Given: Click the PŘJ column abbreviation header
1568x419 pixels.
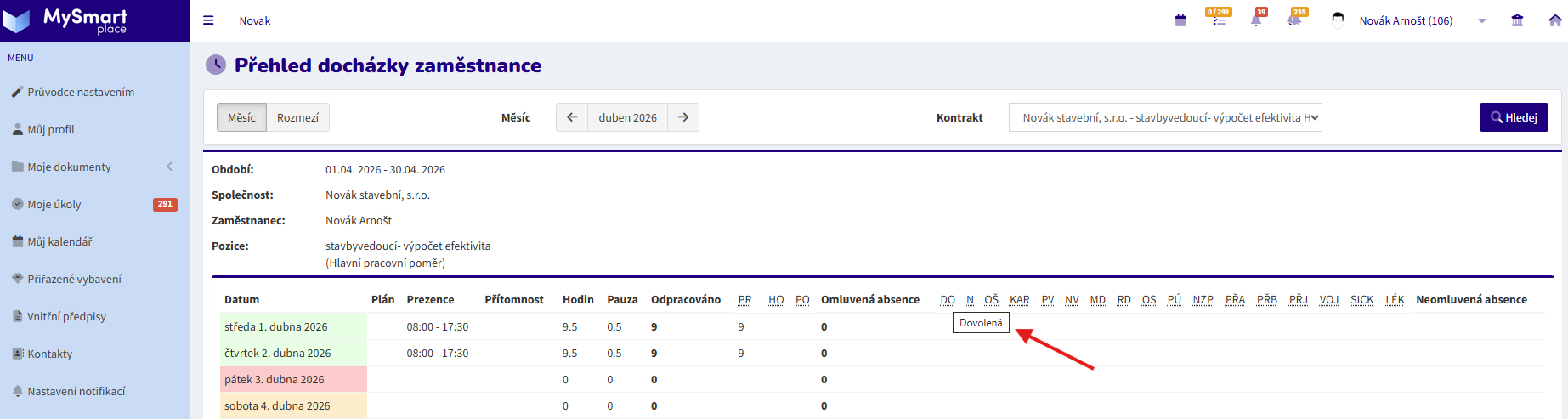Looking at the screenshot, I should tap(1298, 299).
